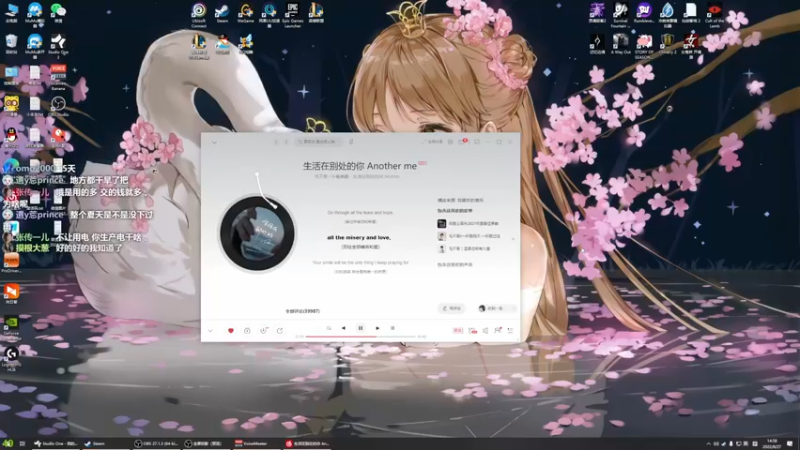Skip to the next track

(378, 329)
